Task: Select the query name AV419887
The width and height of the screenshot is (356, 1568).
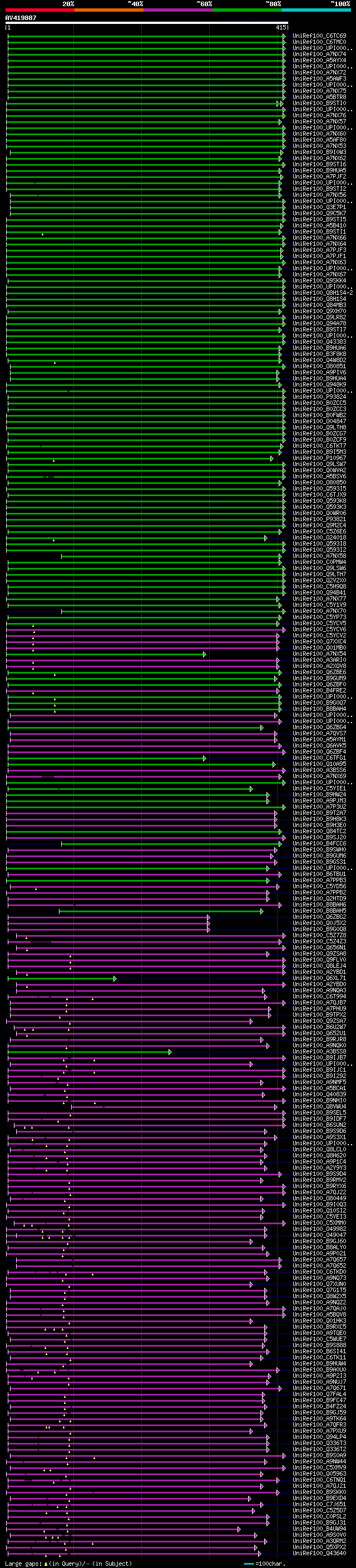Action: pos(21,18)
